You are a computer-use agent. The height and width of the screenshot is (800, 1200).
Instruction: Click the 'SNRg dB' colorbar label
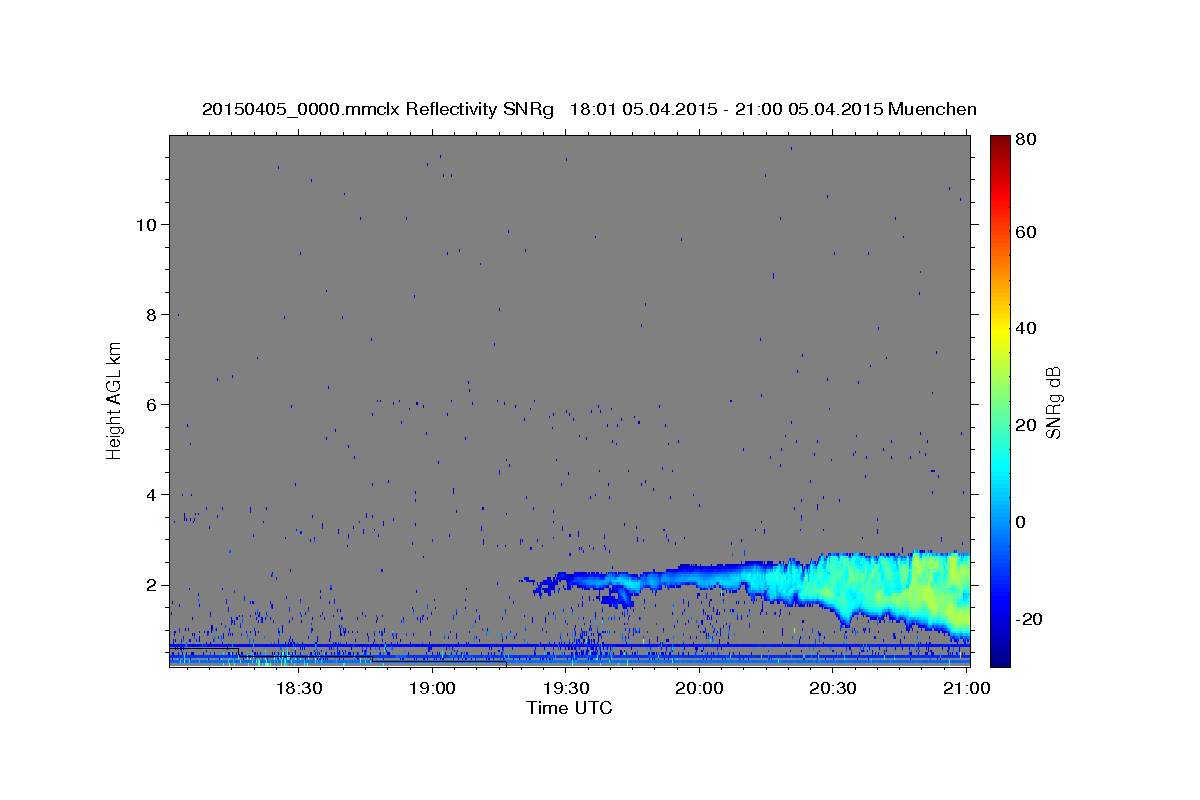tap(1052, 402)
